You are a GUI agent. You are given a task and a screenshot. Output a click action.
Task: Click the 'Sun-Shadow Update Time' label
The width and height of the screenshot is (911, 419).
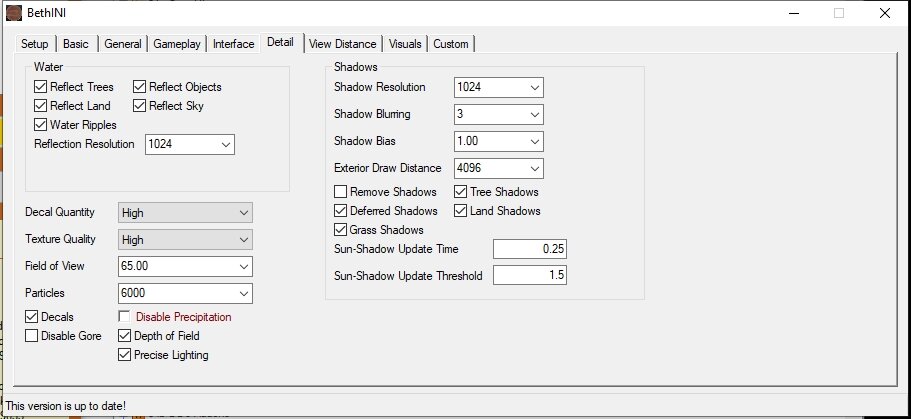coord(396,249)
